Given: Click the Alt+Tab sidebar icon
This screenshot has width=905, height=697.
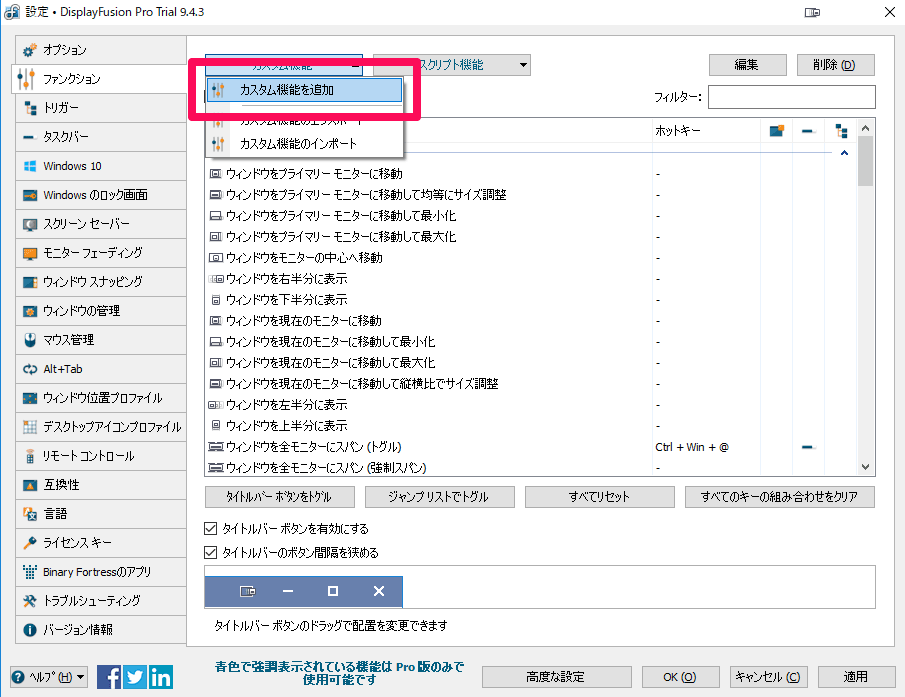Looking at the screenshot, I should click(30, 369).
